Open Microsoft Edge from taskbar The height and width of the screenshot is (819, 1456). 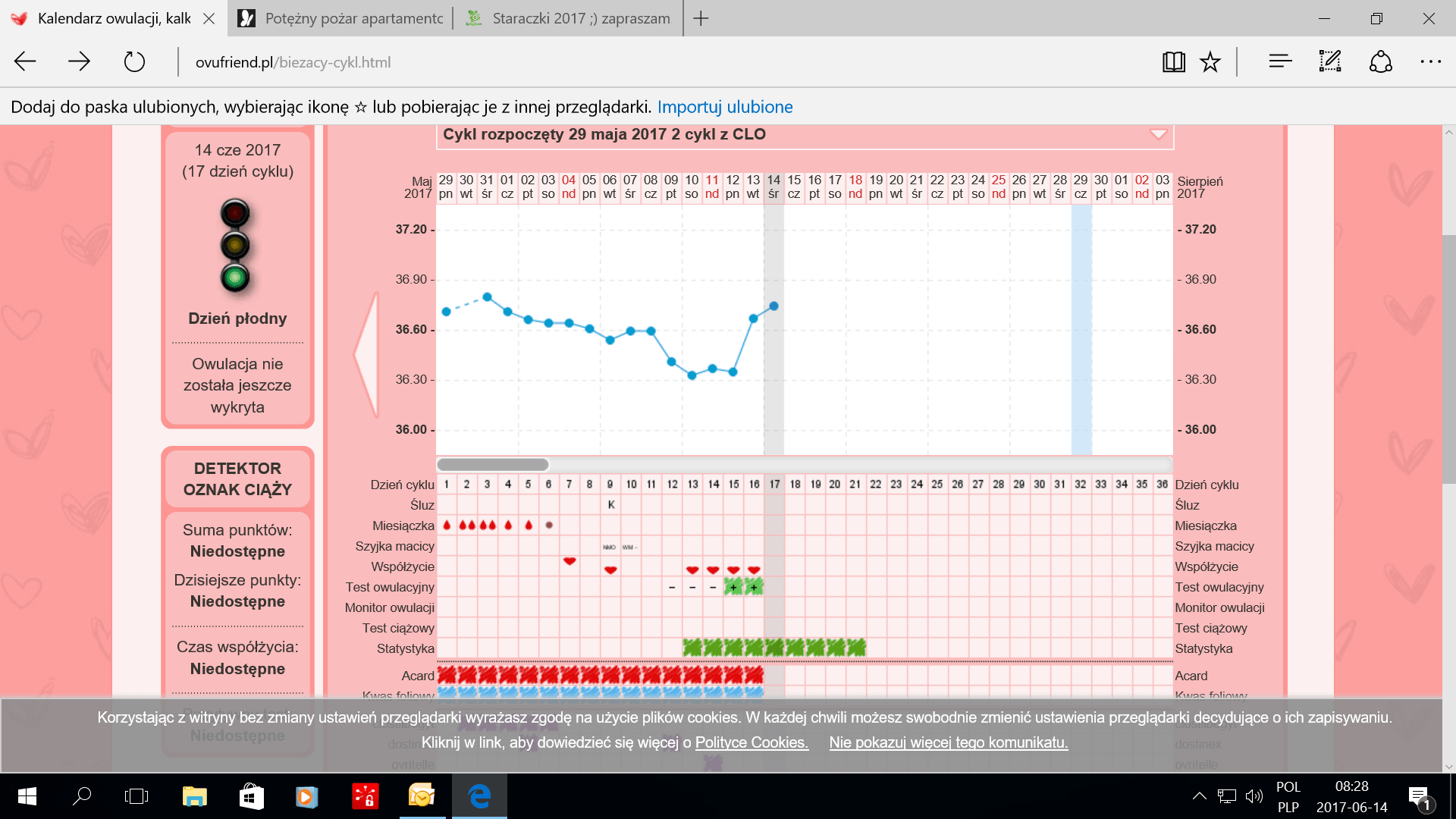coord(479,796)
